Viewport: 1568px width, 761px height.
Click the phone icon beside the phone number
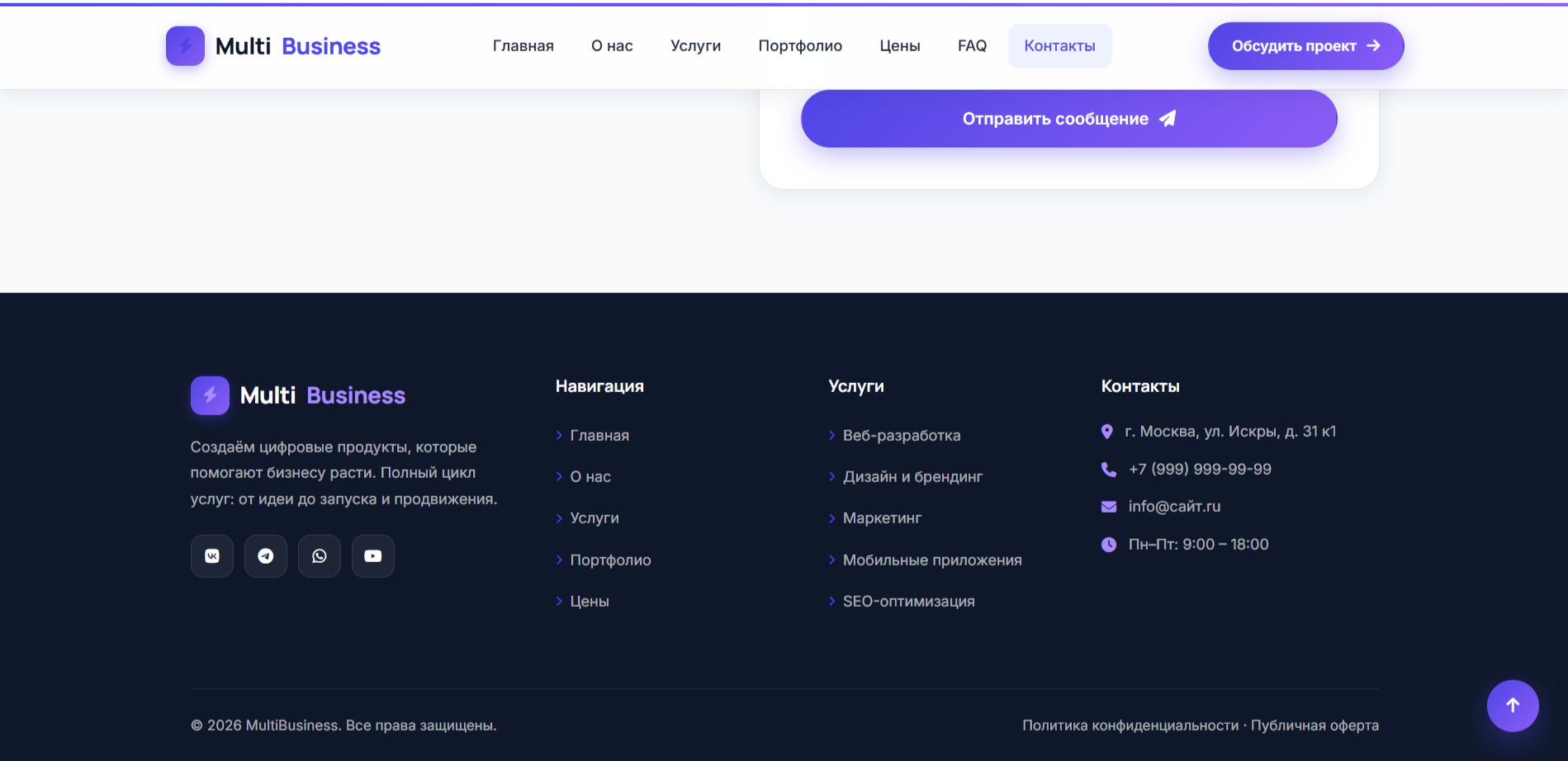[1109, 470]
